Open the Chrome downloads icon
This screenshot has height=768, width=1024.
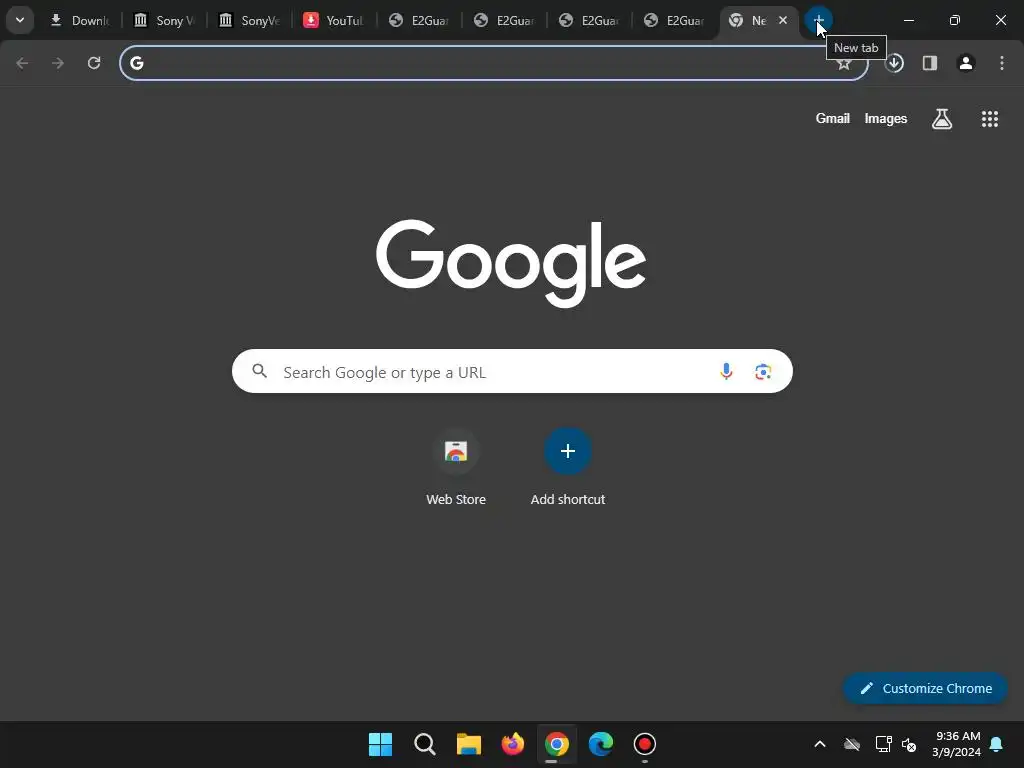pyautogui.click(x=894, y=63)
